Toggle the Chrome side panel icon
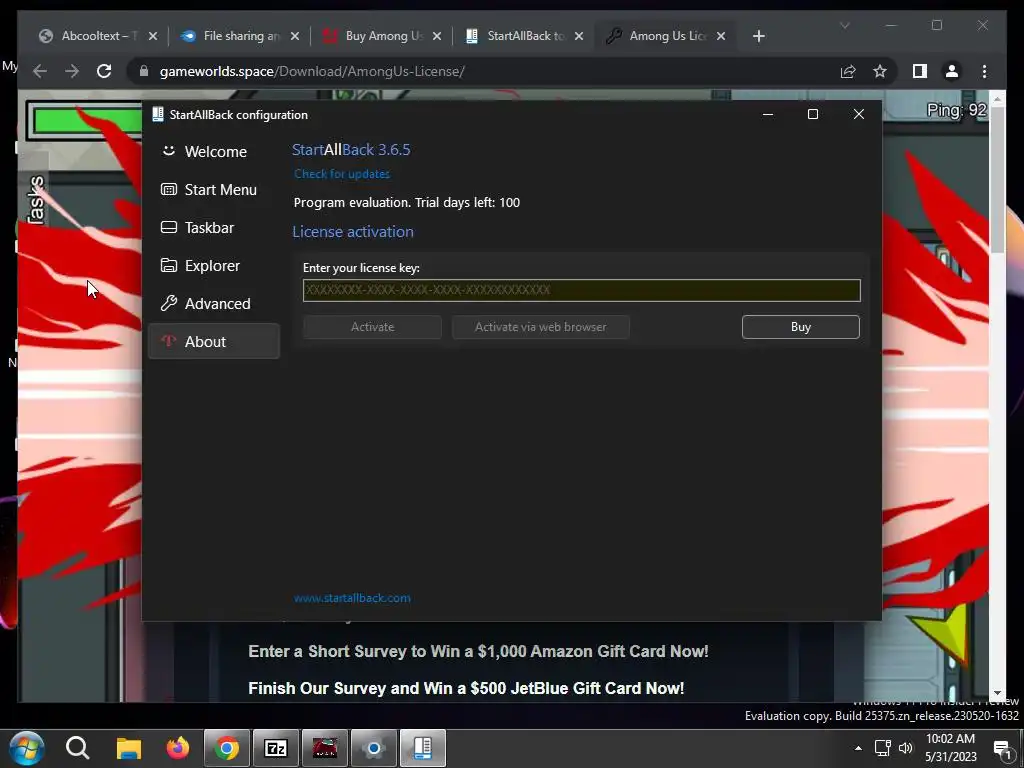1024x768 pixels. pos(920,71)
